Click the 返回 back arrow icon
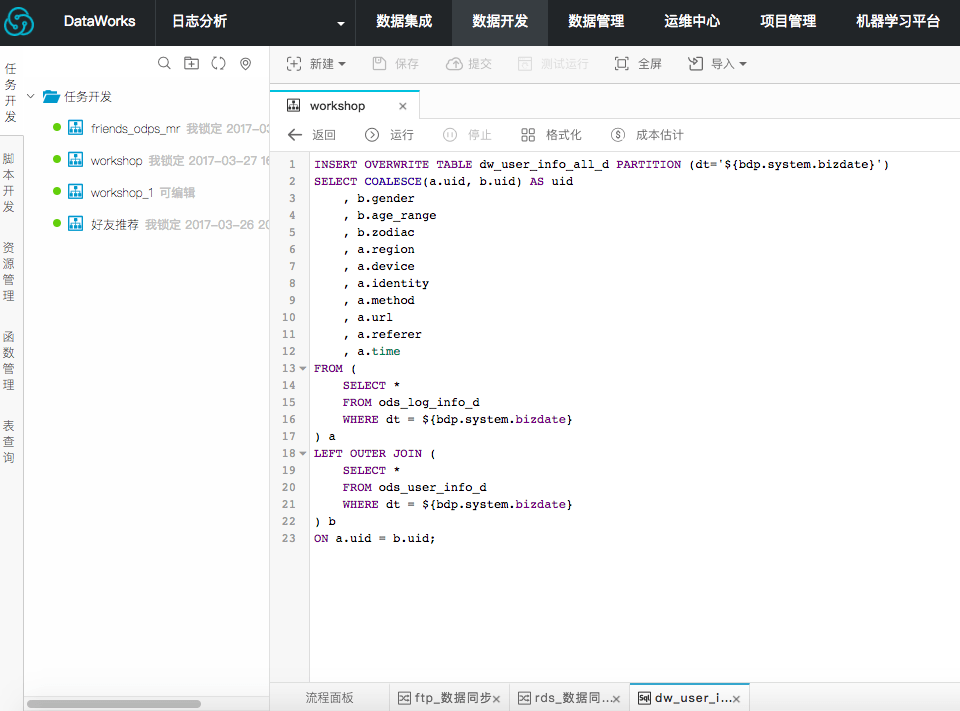This screenshot has height=711, width=960. (x=295, y=135)
